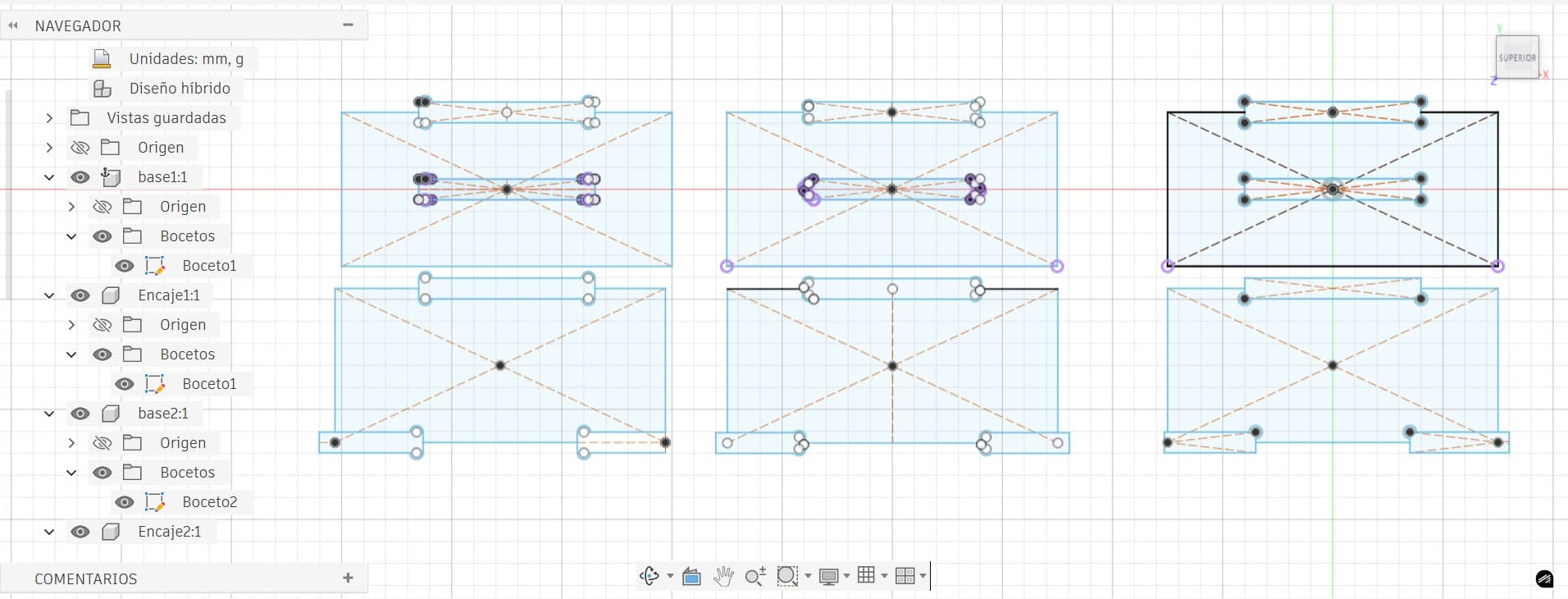Click the base1:1 component icon
This screenshot has width=1568, height=599.
(110, 177)
